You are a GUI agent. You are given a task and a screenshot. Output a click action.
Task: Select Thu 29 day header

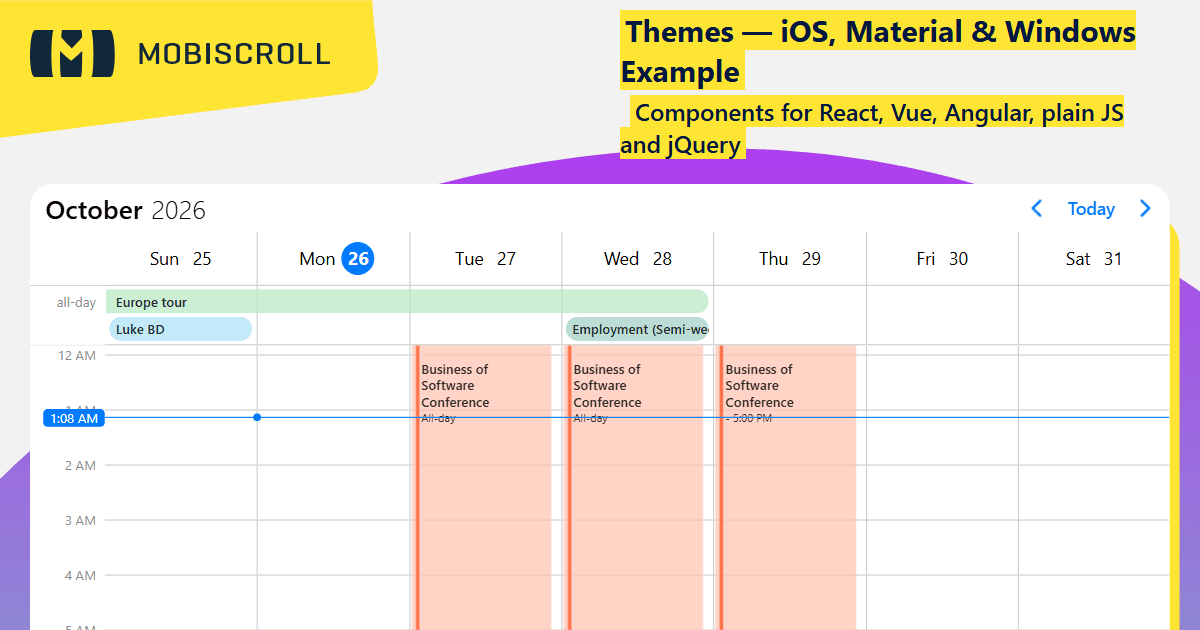click(x=790, y=259)
